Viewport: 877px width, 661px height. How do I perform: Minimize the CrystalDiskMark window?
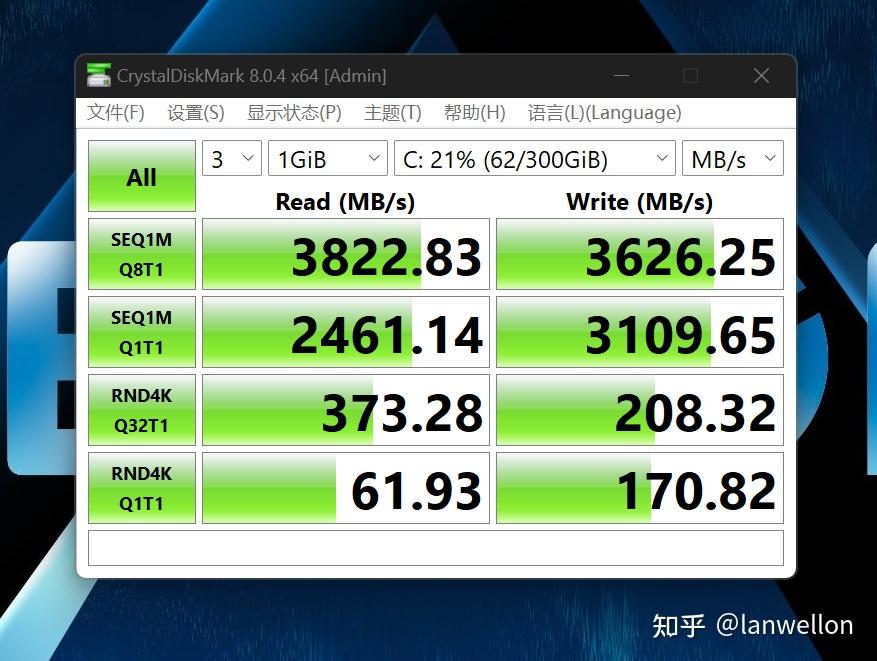621,75
